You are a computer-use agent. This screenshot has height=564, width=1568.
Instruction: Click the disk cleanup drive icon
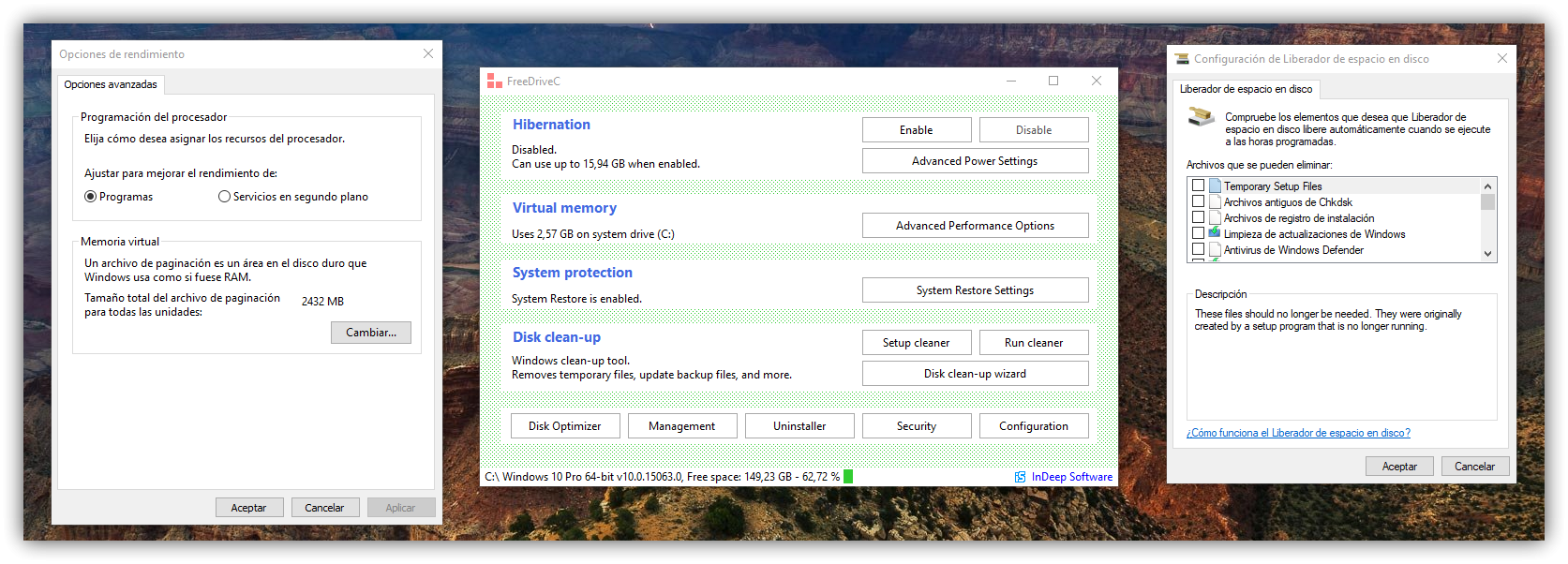pos(1202,118)
